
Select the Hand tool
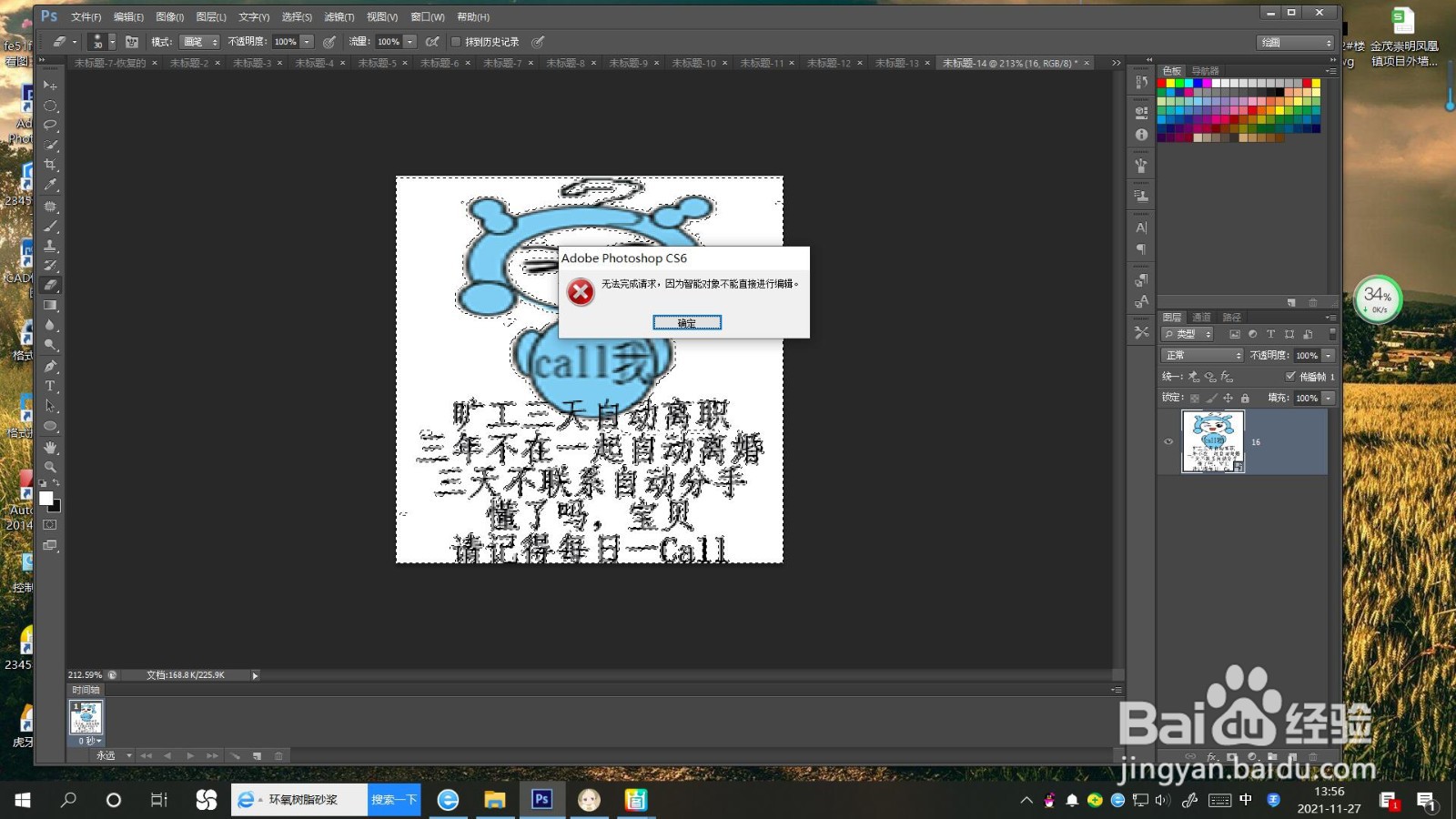(x=50, y=448)
